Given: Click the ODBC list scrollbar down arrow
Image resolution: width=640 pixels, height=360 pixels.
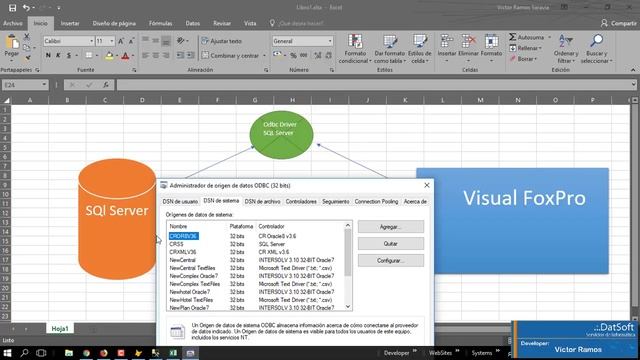Looking at the screenshot, I should 348,307.
